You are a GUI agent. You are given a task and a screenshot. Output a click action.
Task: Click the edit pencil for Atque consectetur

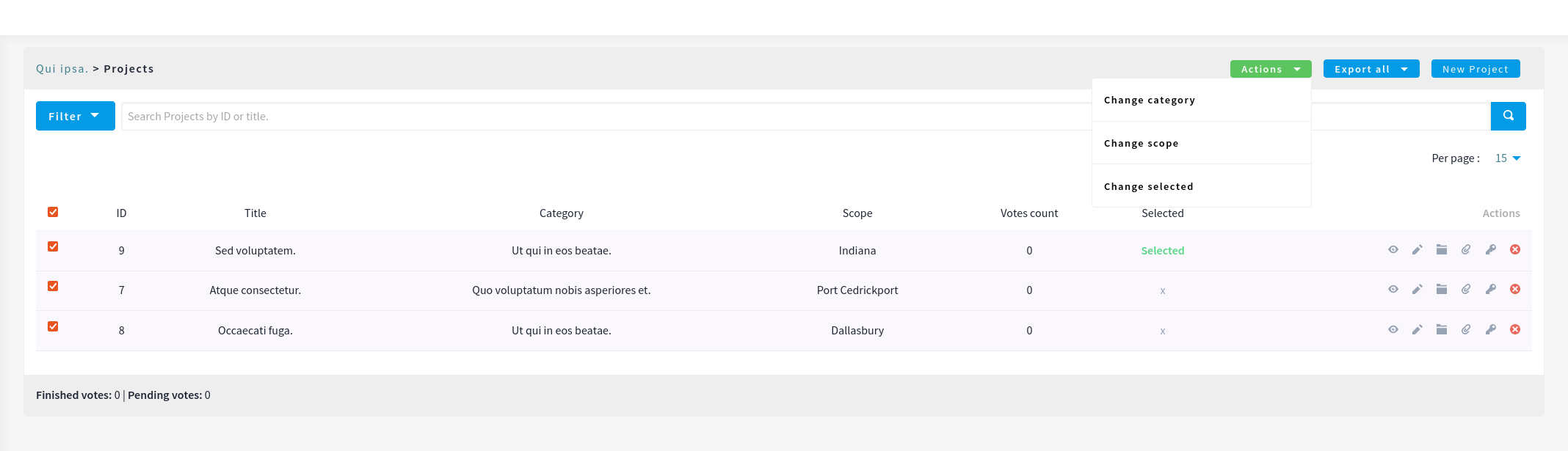1417,290
